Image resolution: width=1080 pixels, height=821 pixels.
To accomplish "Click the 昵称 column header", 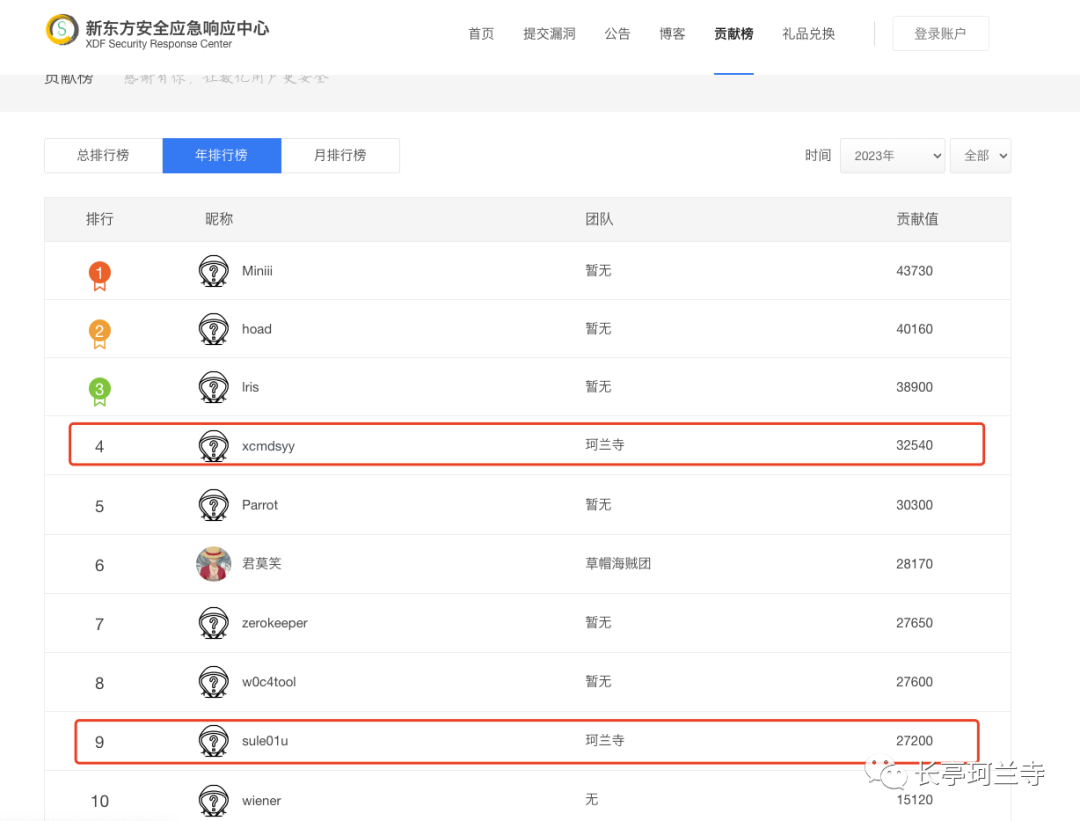I will (x=219, y=219).
